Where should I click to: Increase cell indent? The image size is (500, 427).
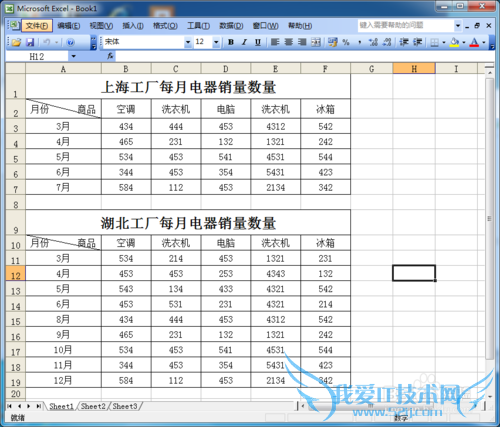[x=418, y=42]
